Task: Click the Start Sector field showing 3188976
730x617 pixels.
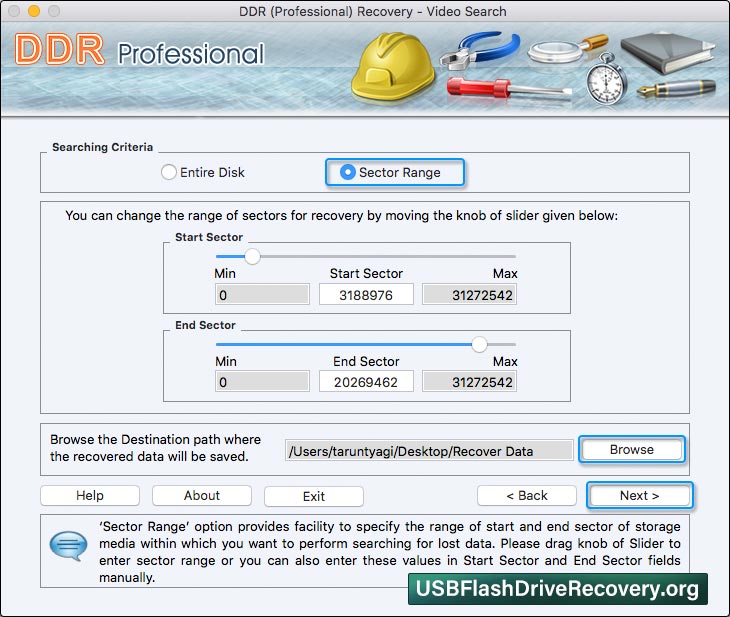Action: pos(366,295)
